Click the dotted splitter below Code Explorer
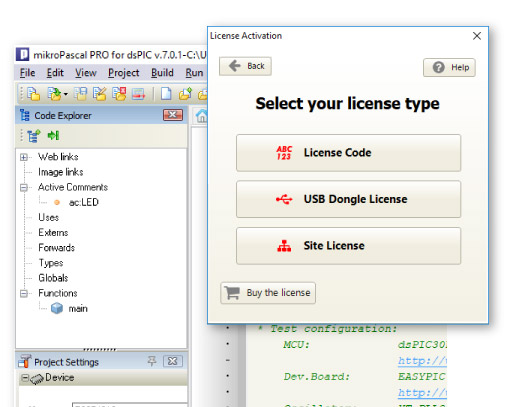This screenshot has height=407, width=517. 100,349
